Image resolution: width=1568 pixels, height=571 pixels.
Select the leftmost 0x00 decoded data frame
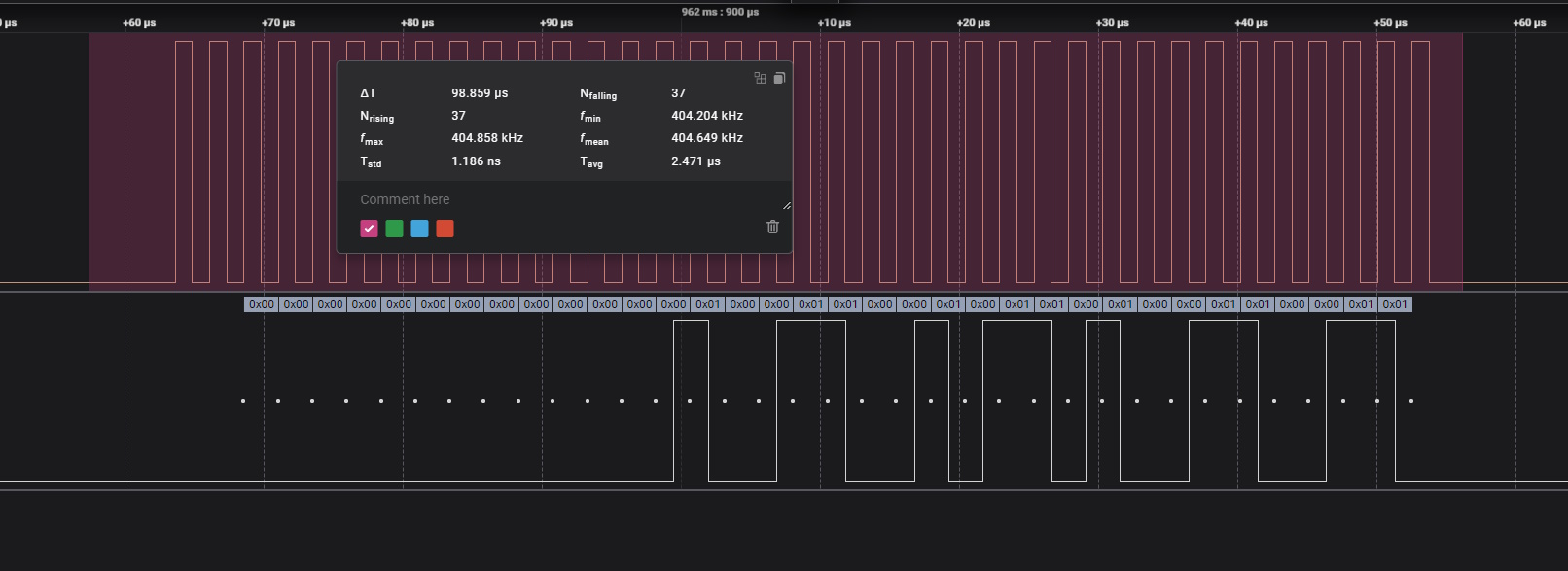(262, 304)
